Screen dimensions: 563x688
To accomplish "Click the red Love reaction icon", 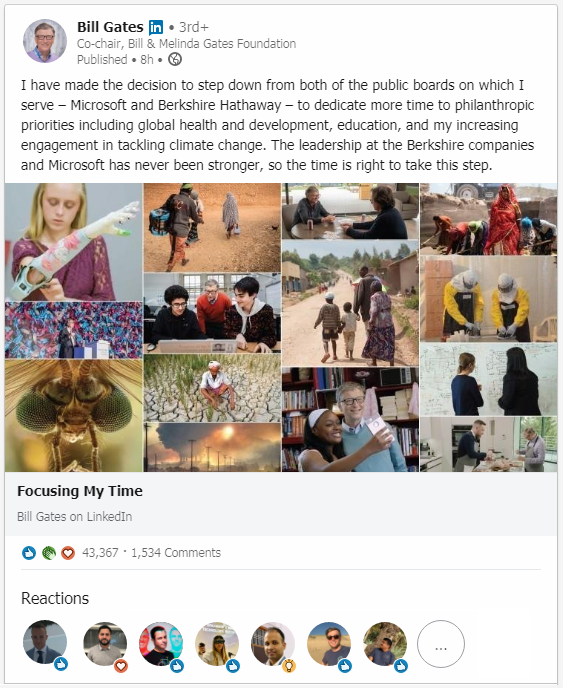I will [68, 553].
